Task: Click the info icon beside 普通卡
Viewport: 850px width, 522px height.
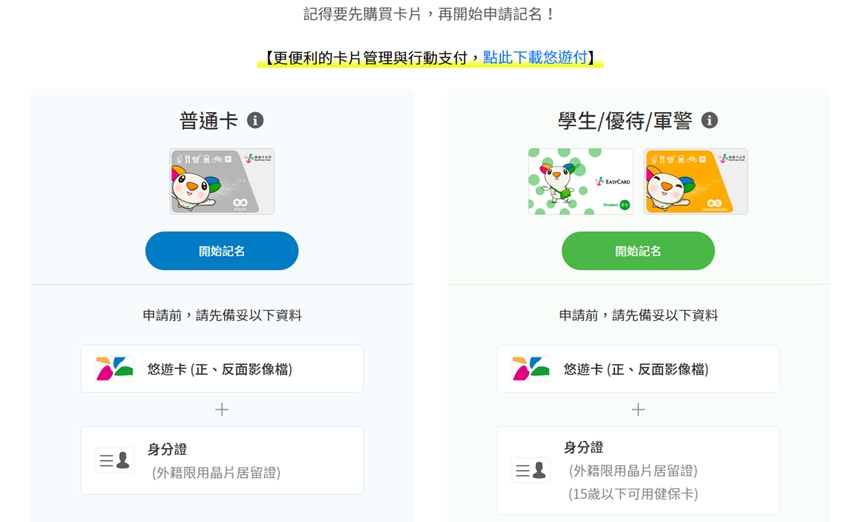Action: [x=255, y=120]
